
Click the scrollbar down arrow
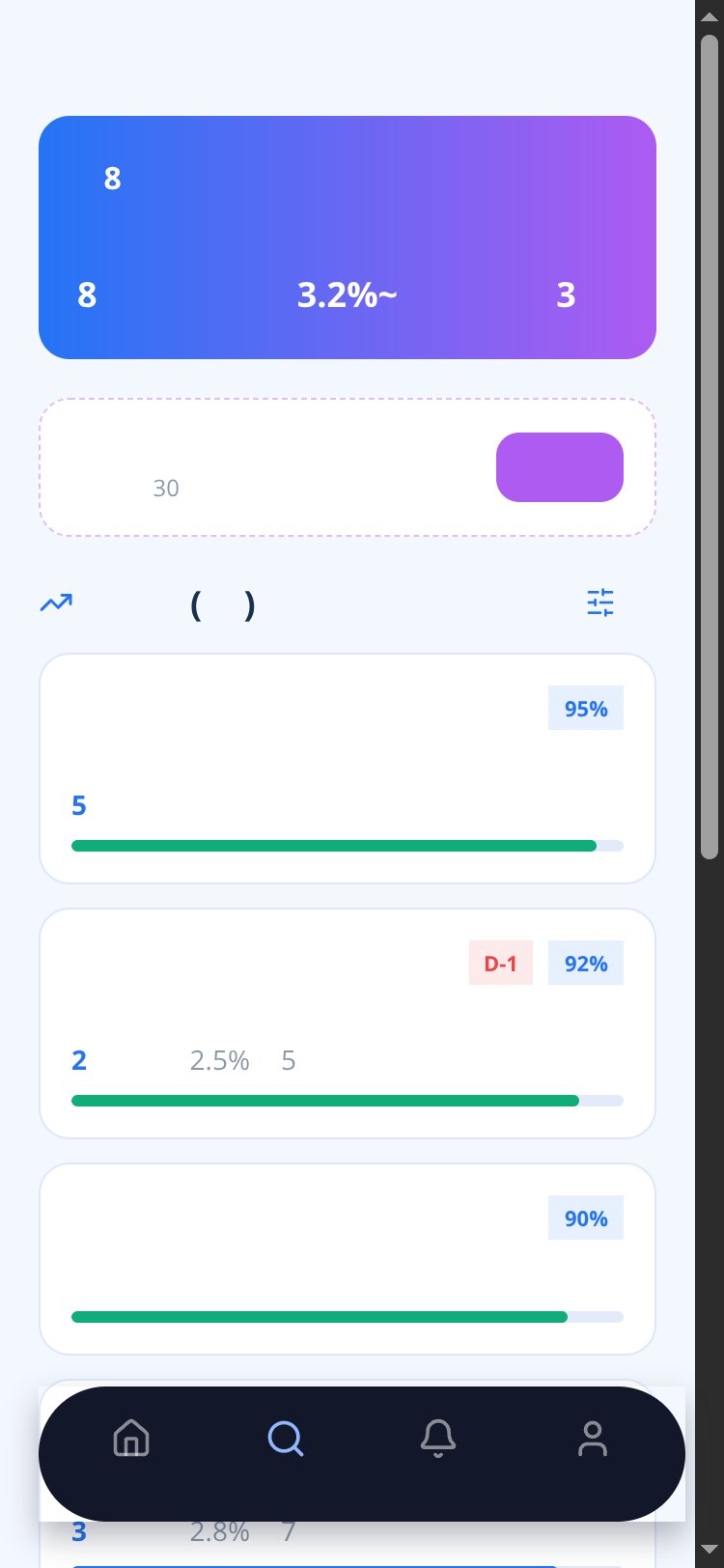tap(710, 1555)
